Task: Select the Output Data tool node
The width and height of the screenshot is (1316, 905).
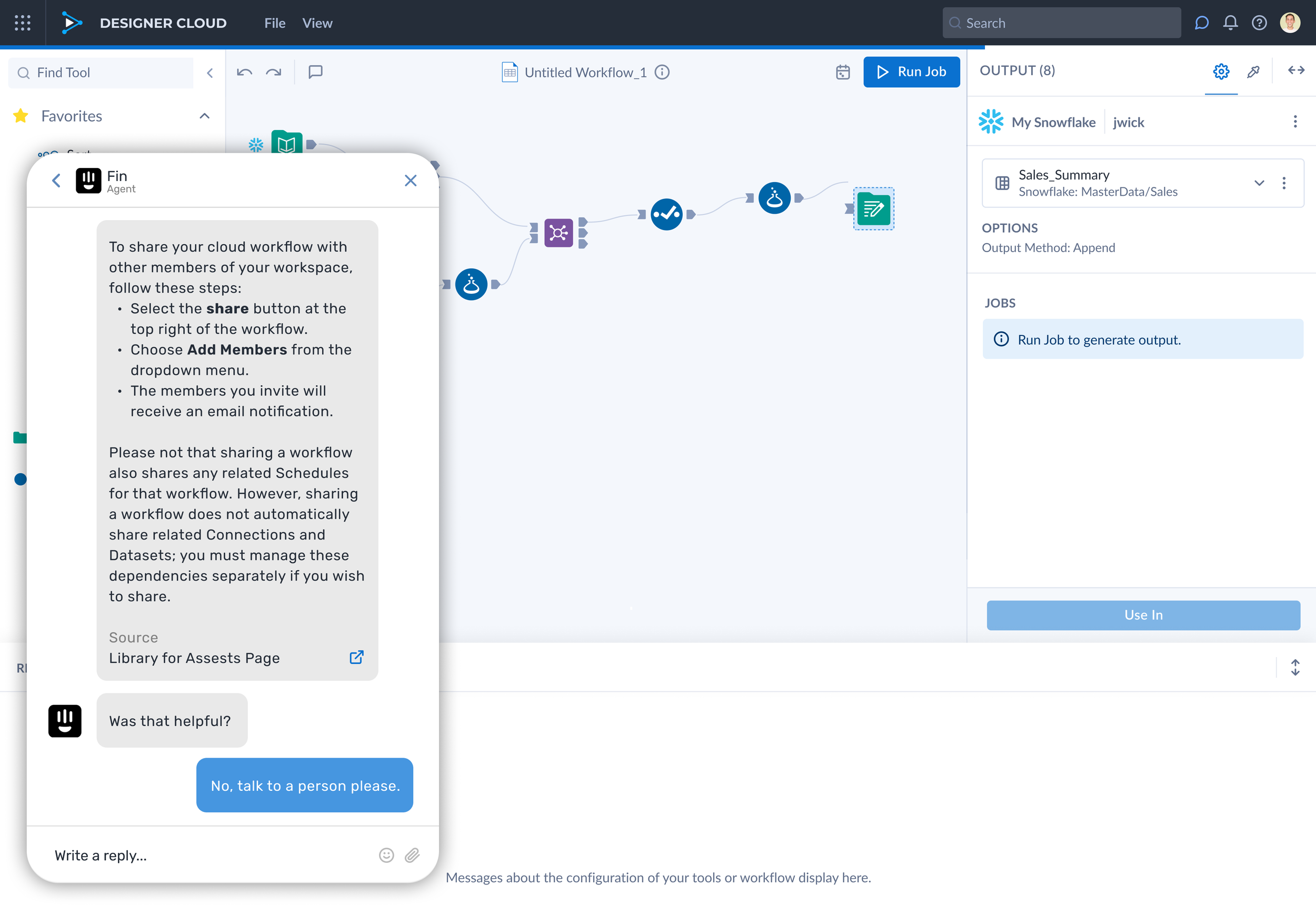Action: point(873,208)
